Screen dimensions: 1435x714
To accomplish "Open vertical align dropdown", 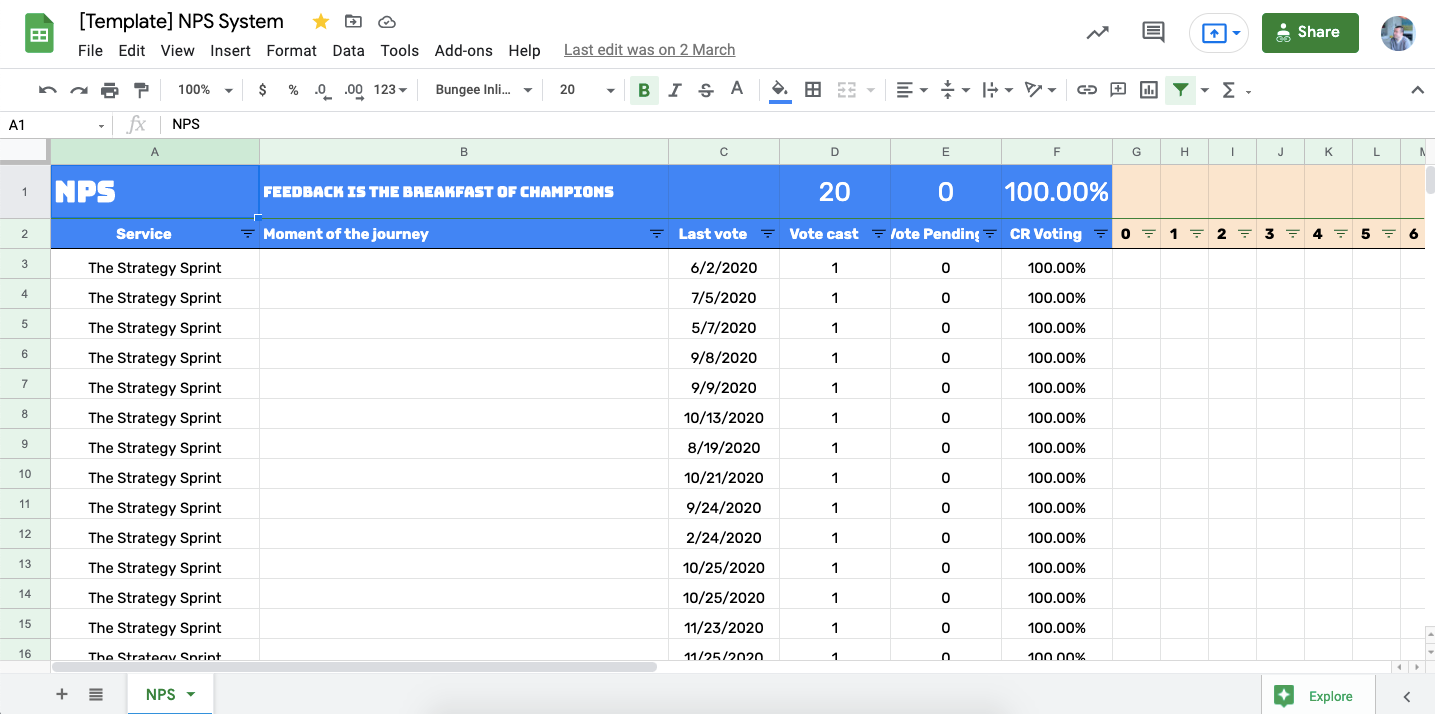I will pos(956,90).
